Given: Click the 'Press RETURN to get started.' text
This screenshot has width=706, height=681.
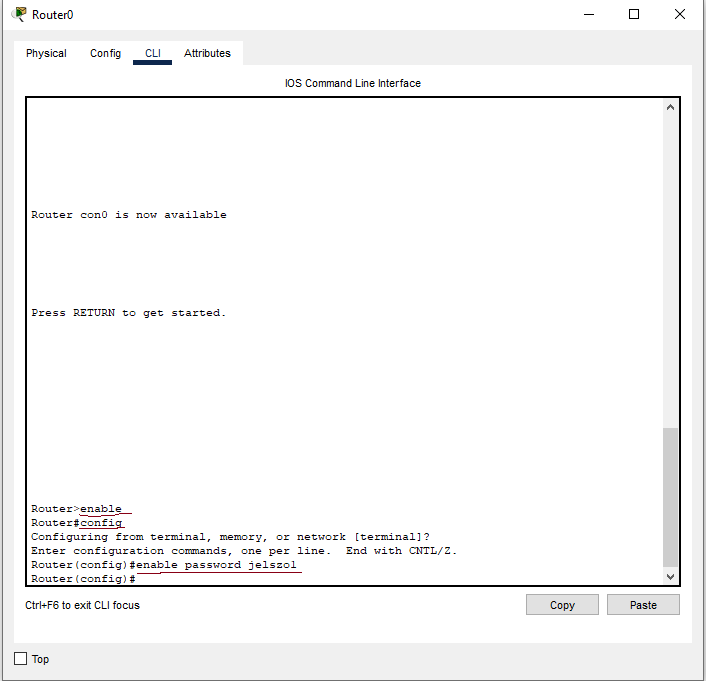Looking at the screenshot, I should pyautogui.click(x=129, y=313).
